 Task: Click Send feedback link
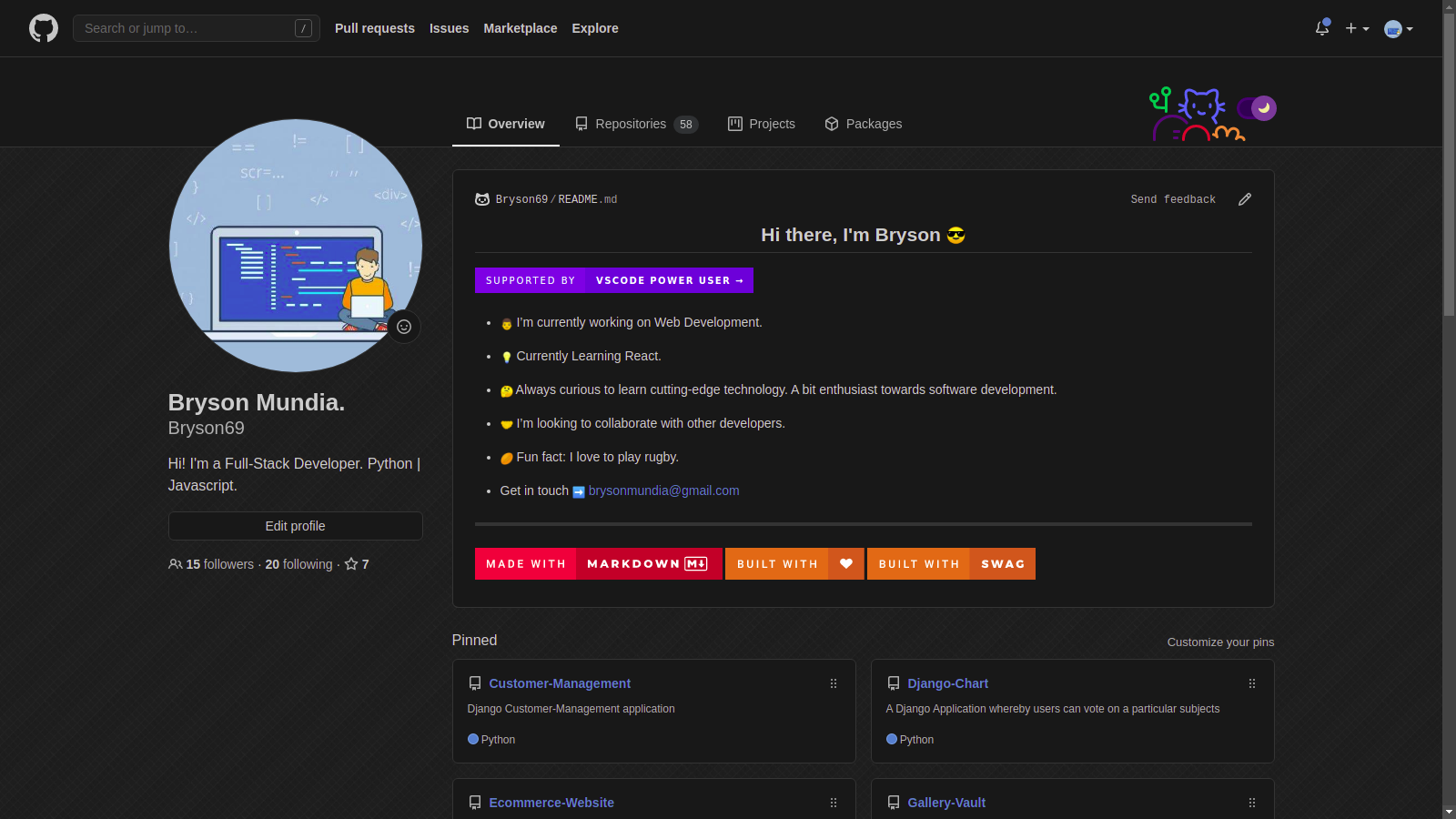pos(1173,199)
